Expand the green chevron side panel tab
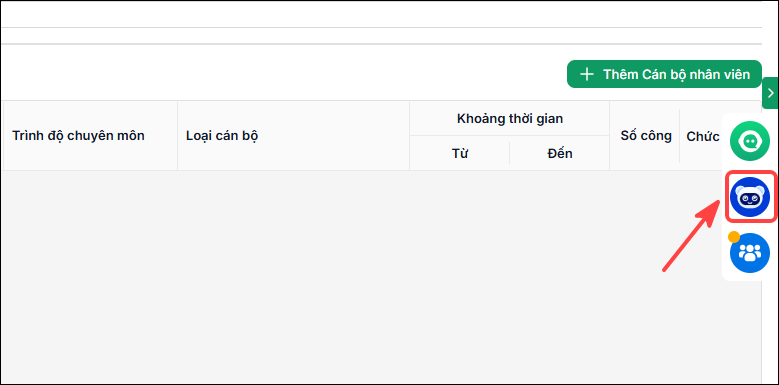 pyautogui.click(x=770, y=93)
